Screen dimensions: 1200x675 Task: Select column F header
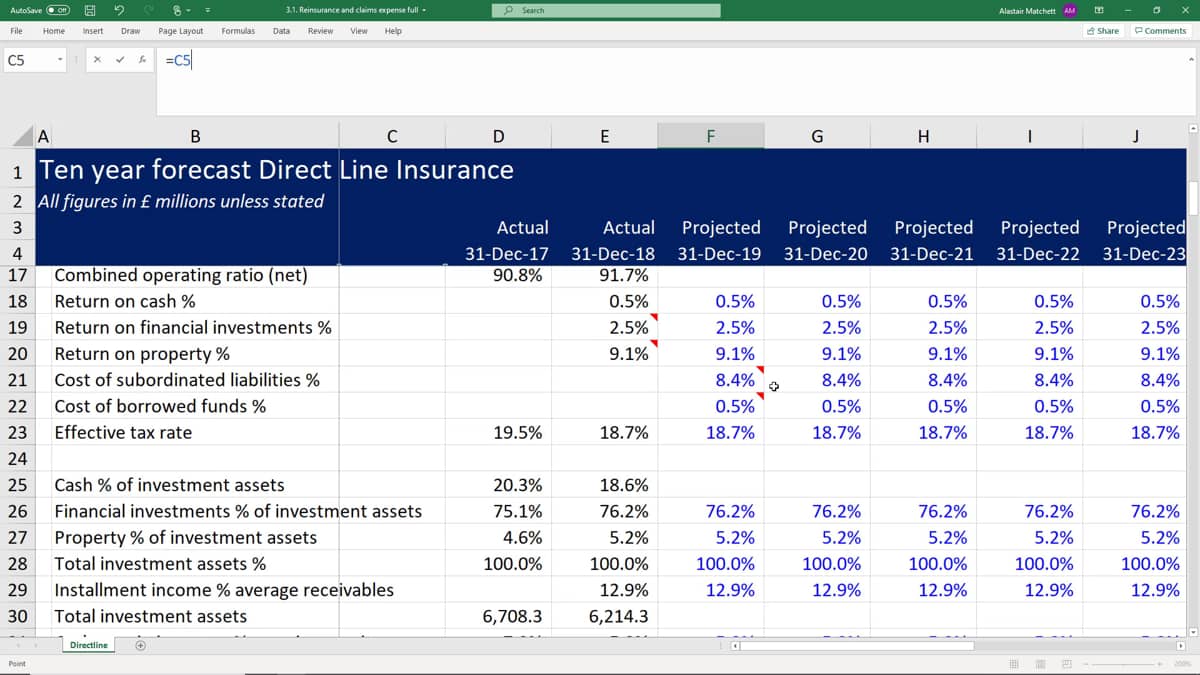click(x=710, y=137)
